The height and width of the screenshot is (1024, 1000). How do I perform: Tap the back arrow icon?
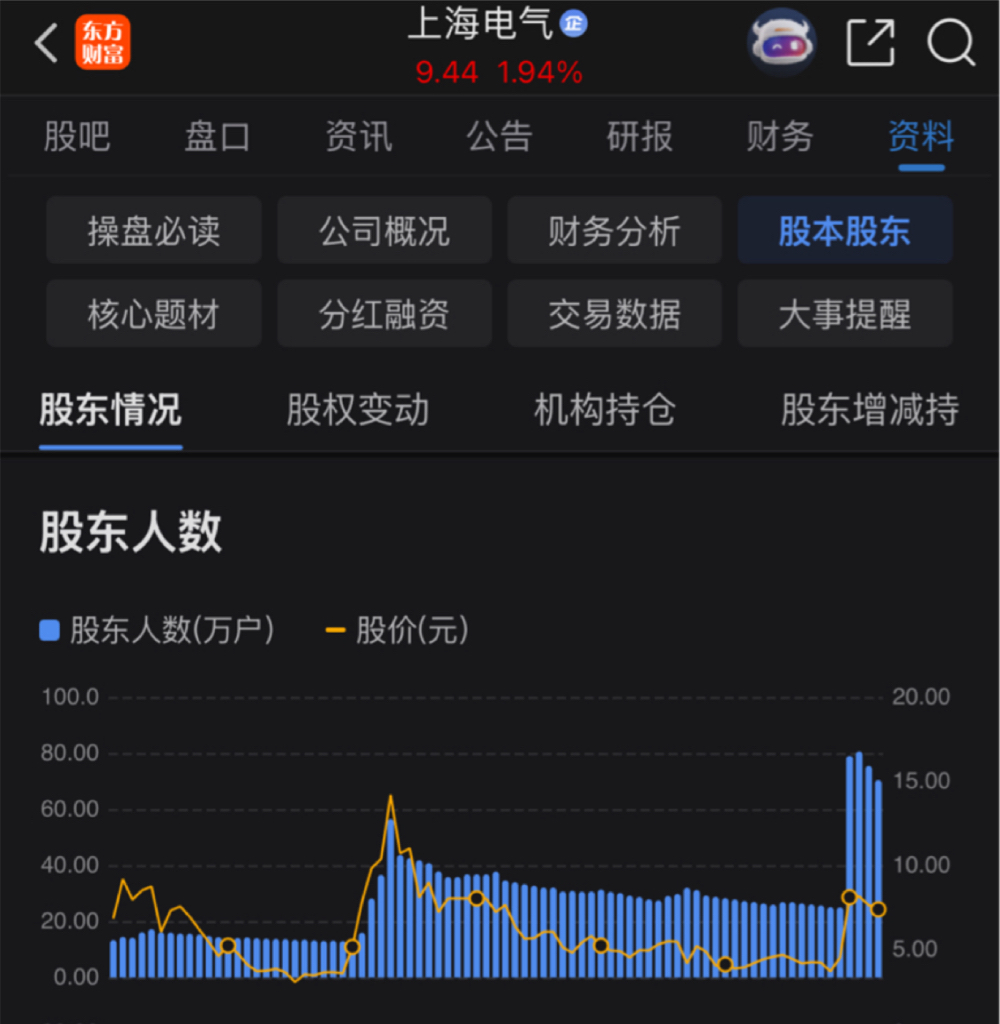[x=46, y=43]
